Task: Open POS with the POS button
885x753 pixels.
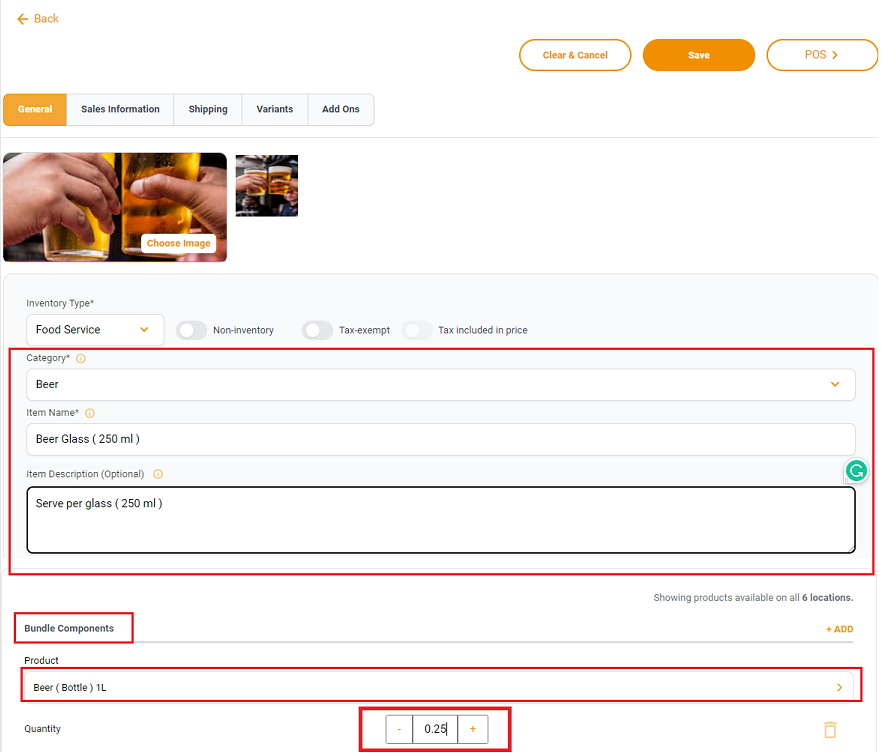Action: pos(822,55)
